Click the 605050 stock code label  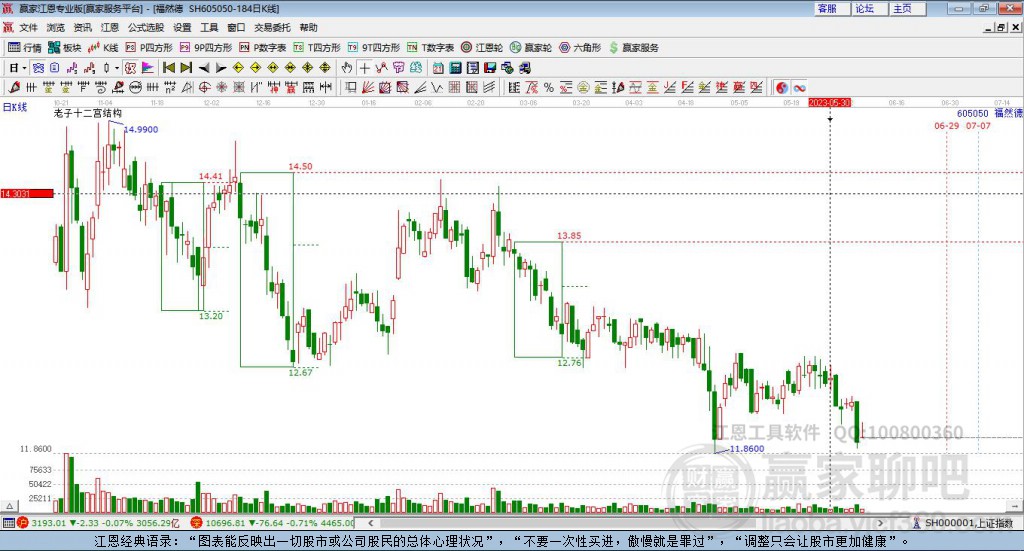click(972, 114)
